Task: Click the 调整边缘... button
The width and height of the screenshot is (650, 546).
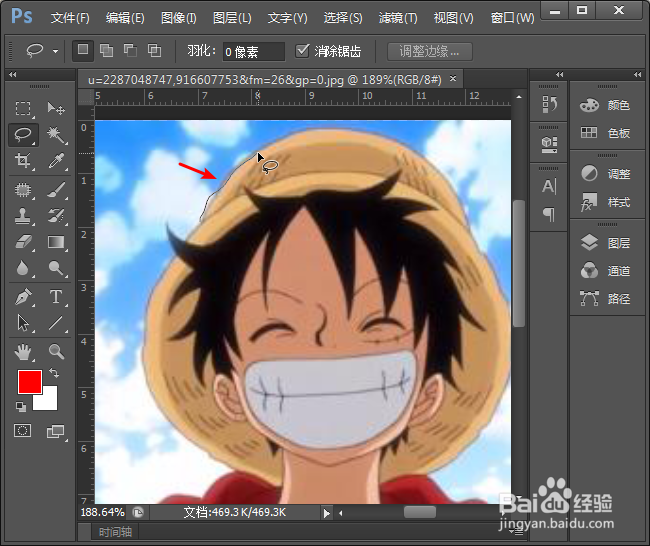Action: point(429,51)
